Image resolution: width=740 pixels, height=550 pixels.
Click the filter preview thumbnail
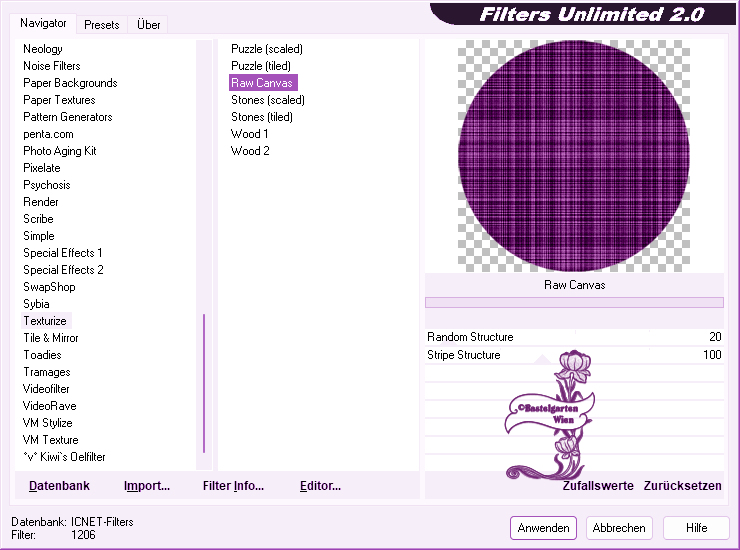pyautogui.click(x=574, y=156)
